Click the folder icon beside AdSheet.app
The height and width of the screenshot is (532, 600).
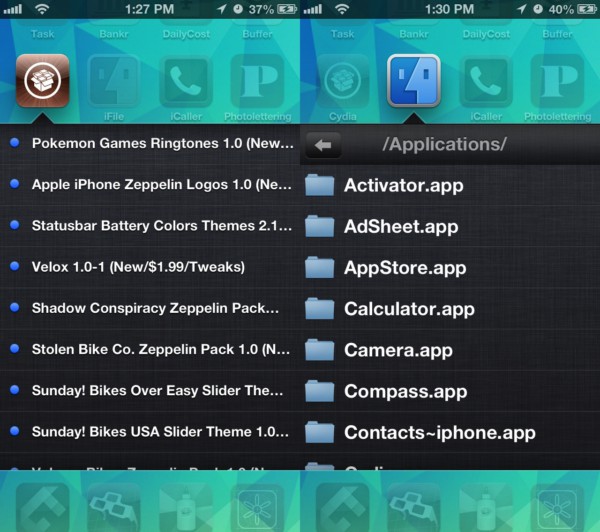click(x=320, y=226)
